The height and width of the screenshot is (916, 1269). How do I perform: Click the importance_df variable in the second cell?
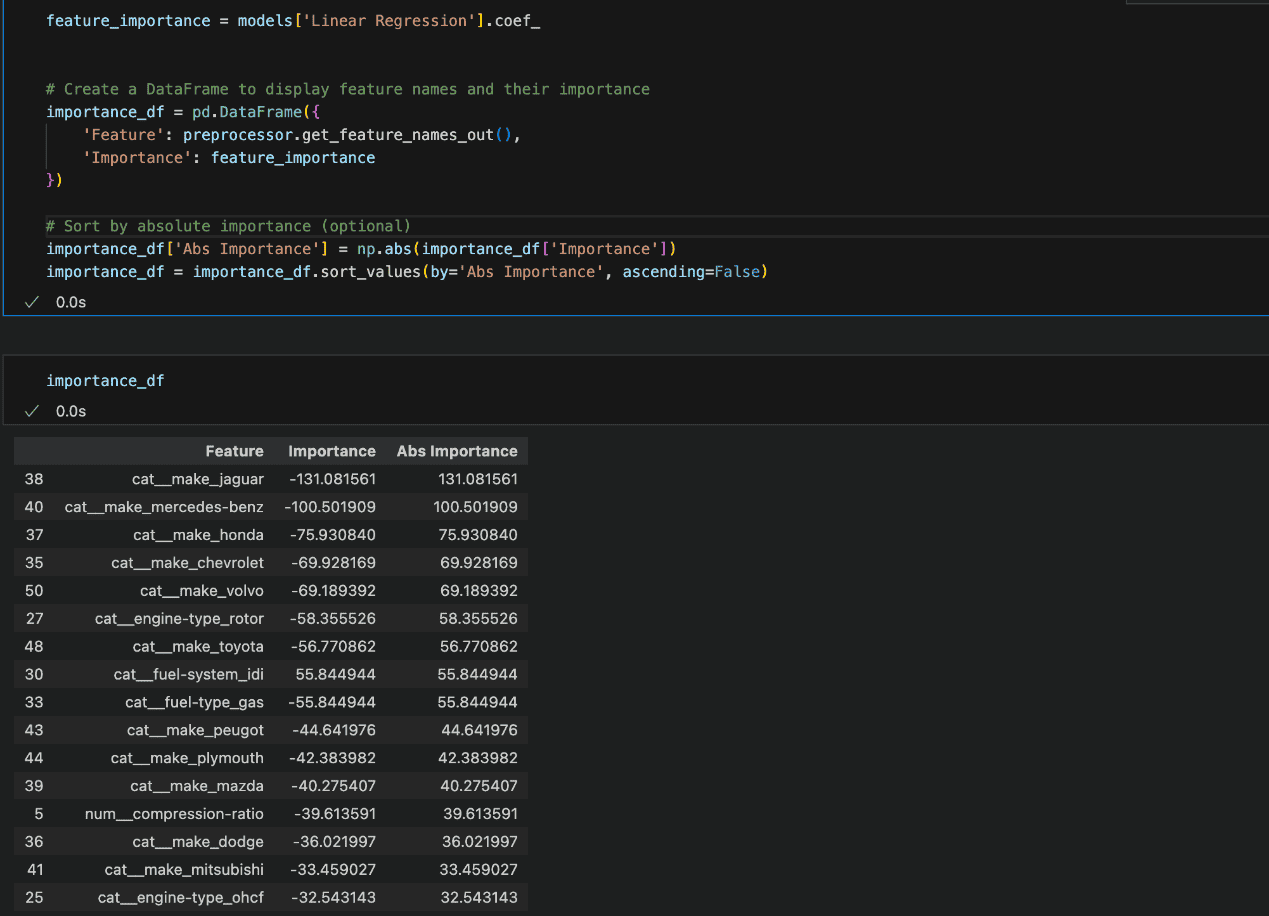(x=105, y=380)
